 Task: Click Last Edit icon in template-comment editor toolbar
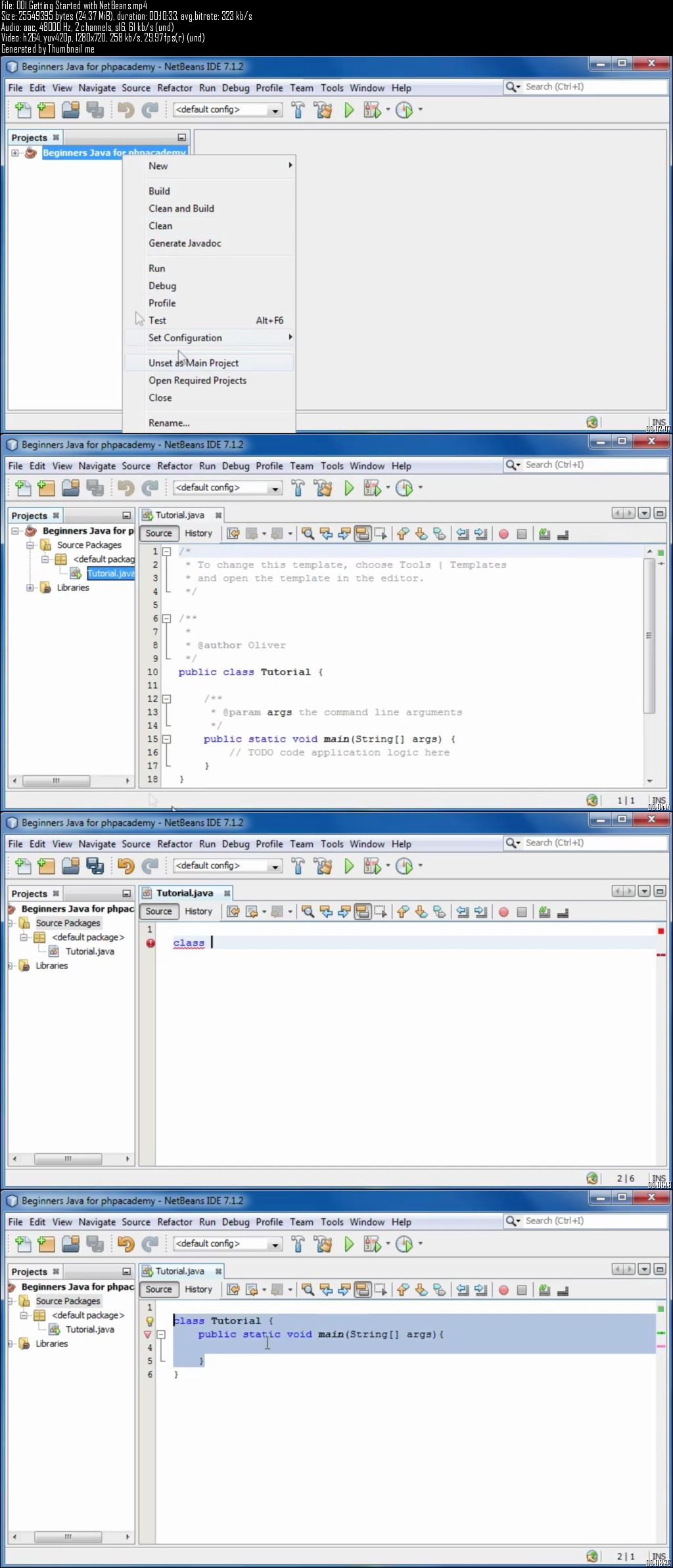tap(233, 534)
